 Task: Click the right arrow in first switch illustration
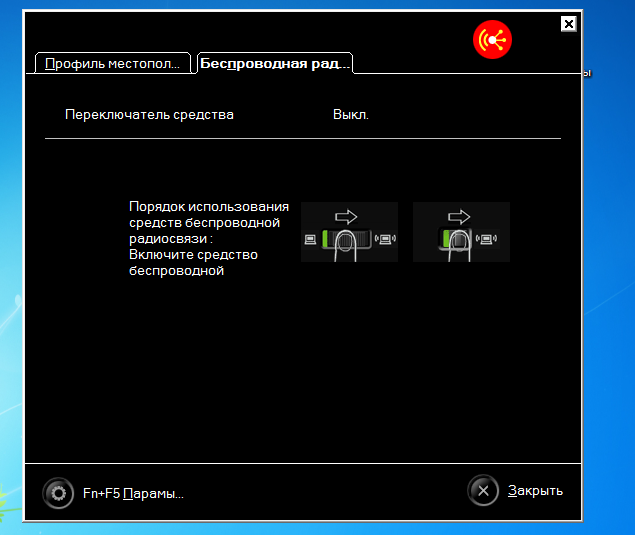346,215
